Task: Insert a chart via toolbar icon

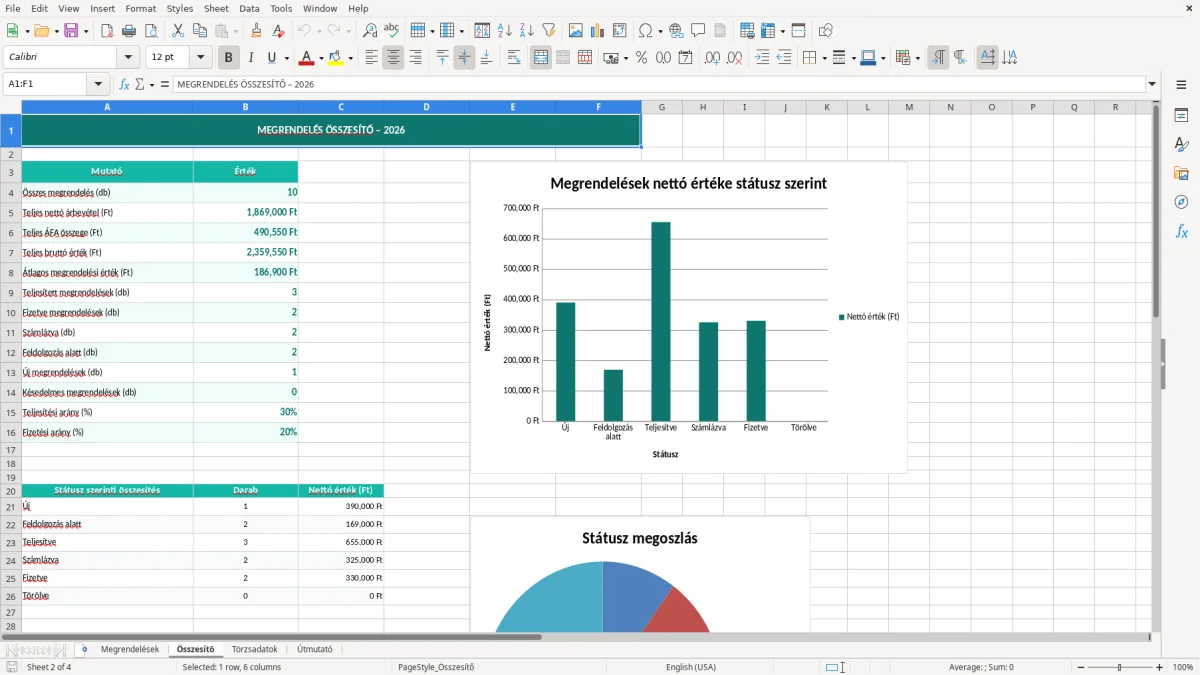Action: (598, 31)
